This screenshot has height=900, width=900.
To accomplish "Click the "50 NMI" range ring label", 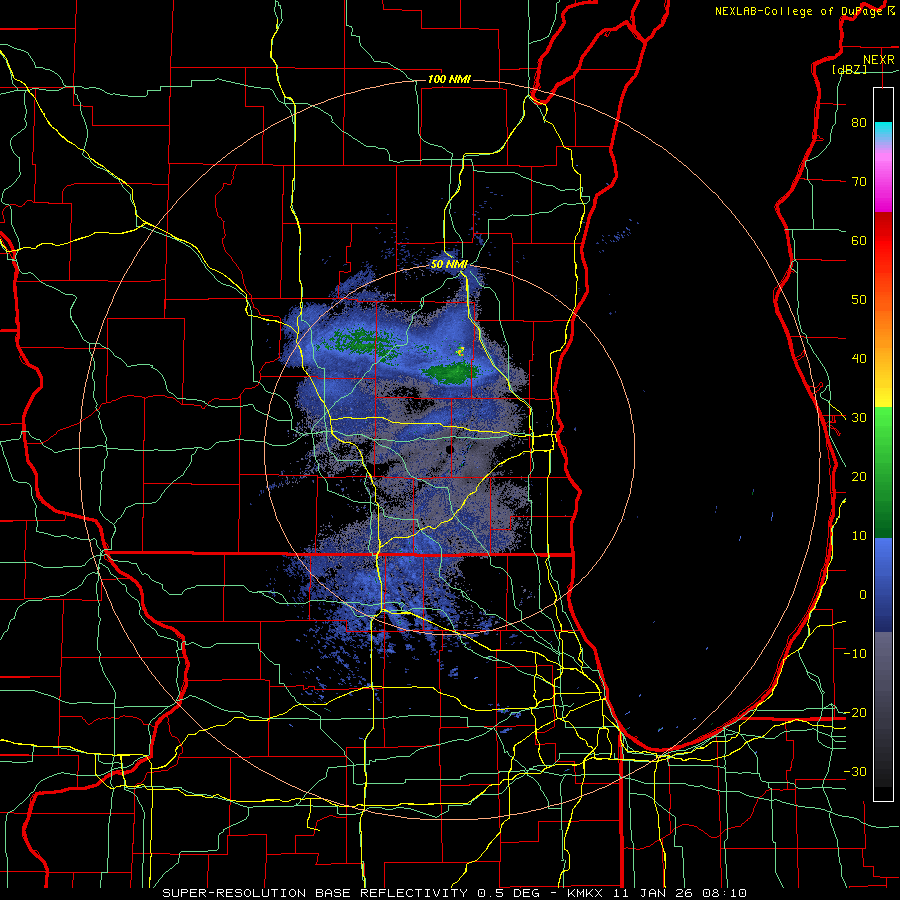I will [449, 265].
